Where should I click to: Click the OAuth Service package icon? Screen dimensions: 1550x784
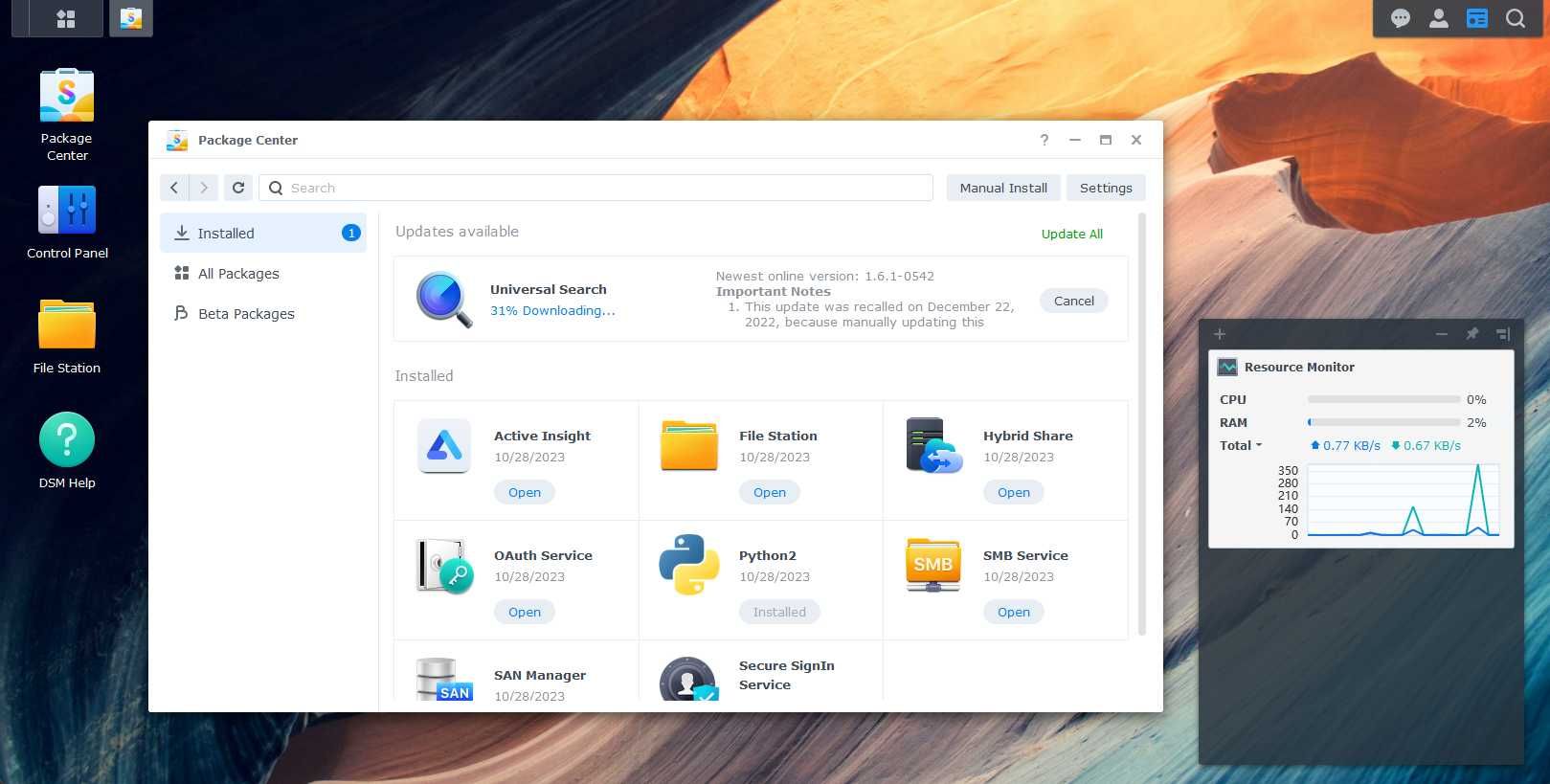click(444, 566)
